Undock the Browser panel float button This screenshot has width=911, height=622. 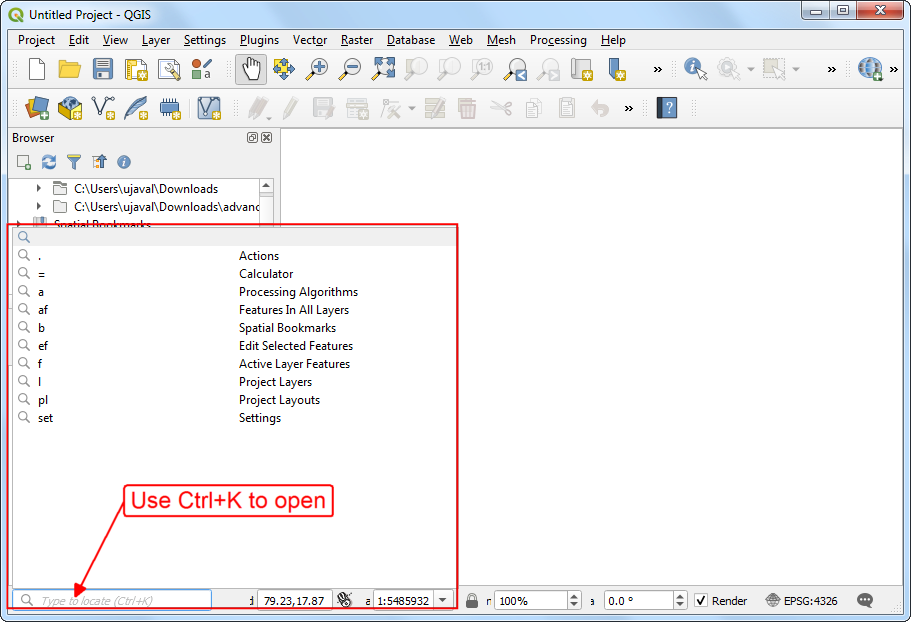(x=252, y=138)
